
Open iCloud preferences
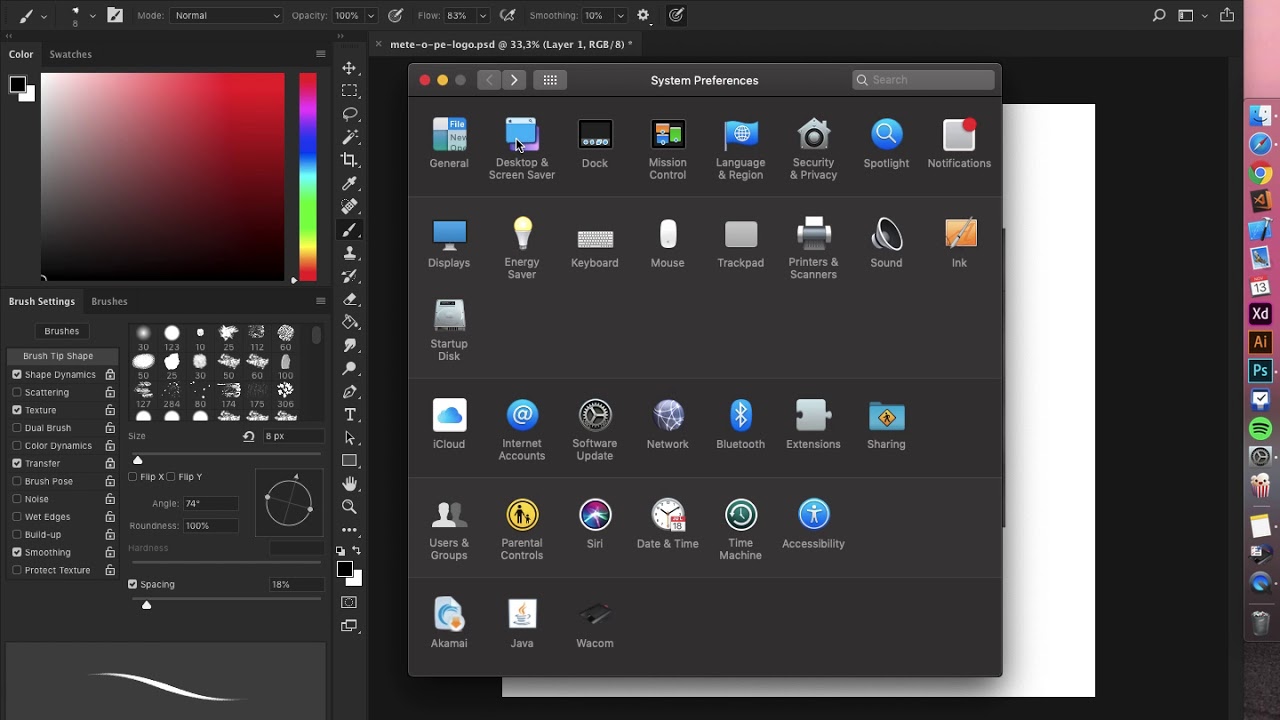tap(449, 424)
